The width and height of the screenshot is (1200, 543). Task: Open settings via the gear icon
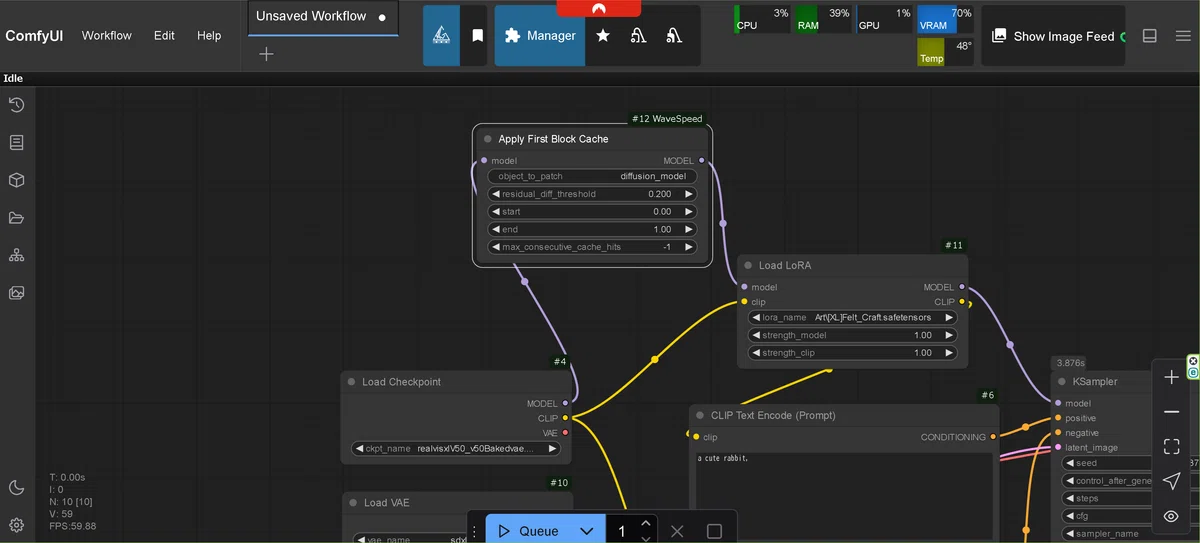click(x=16, y=525)
